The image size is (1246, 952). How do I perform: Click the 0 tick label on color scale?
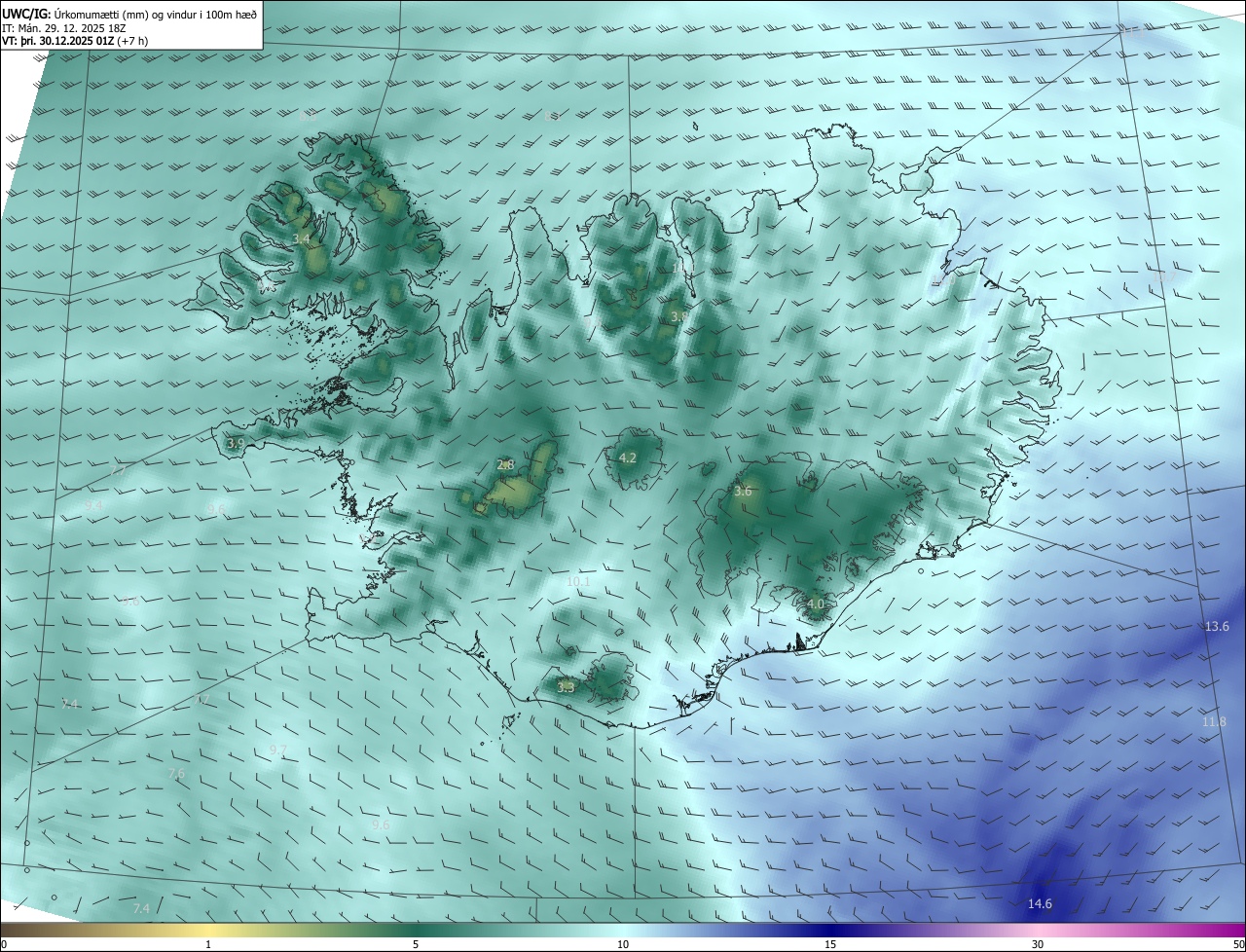point(4,944)
